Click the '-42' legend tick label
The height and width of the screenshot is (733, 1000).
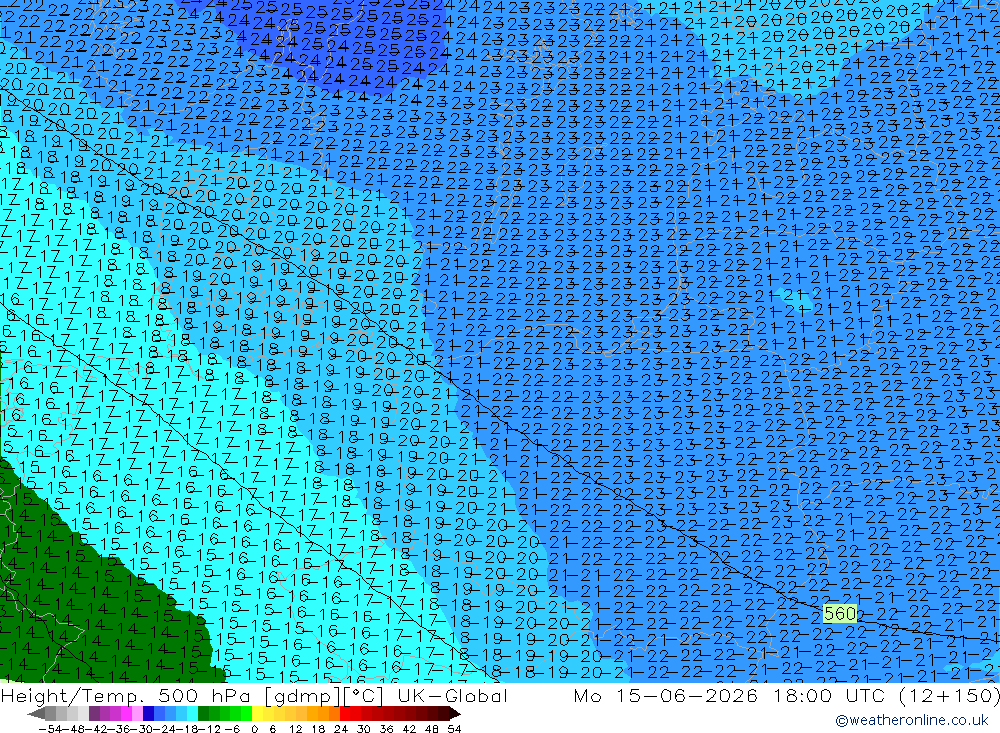coord(98,729)
